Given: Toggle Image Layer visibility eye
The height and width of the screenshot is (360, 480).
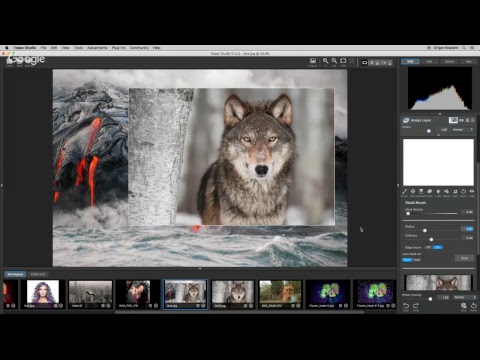Looking at the screenshot, I should [462, 120].
